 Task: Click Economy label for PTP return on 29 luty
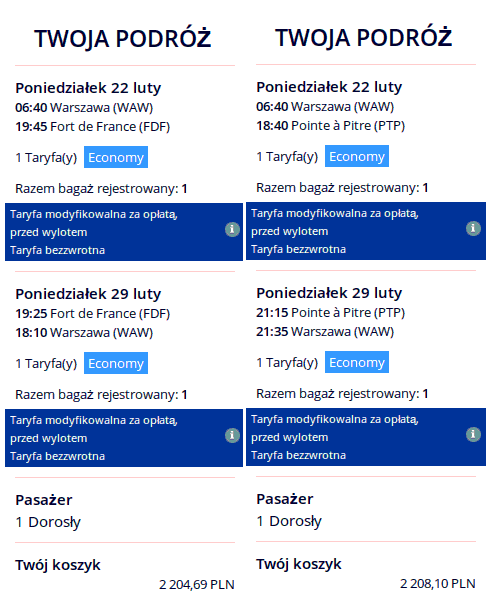pyautogui.click(x=357, y=362)
